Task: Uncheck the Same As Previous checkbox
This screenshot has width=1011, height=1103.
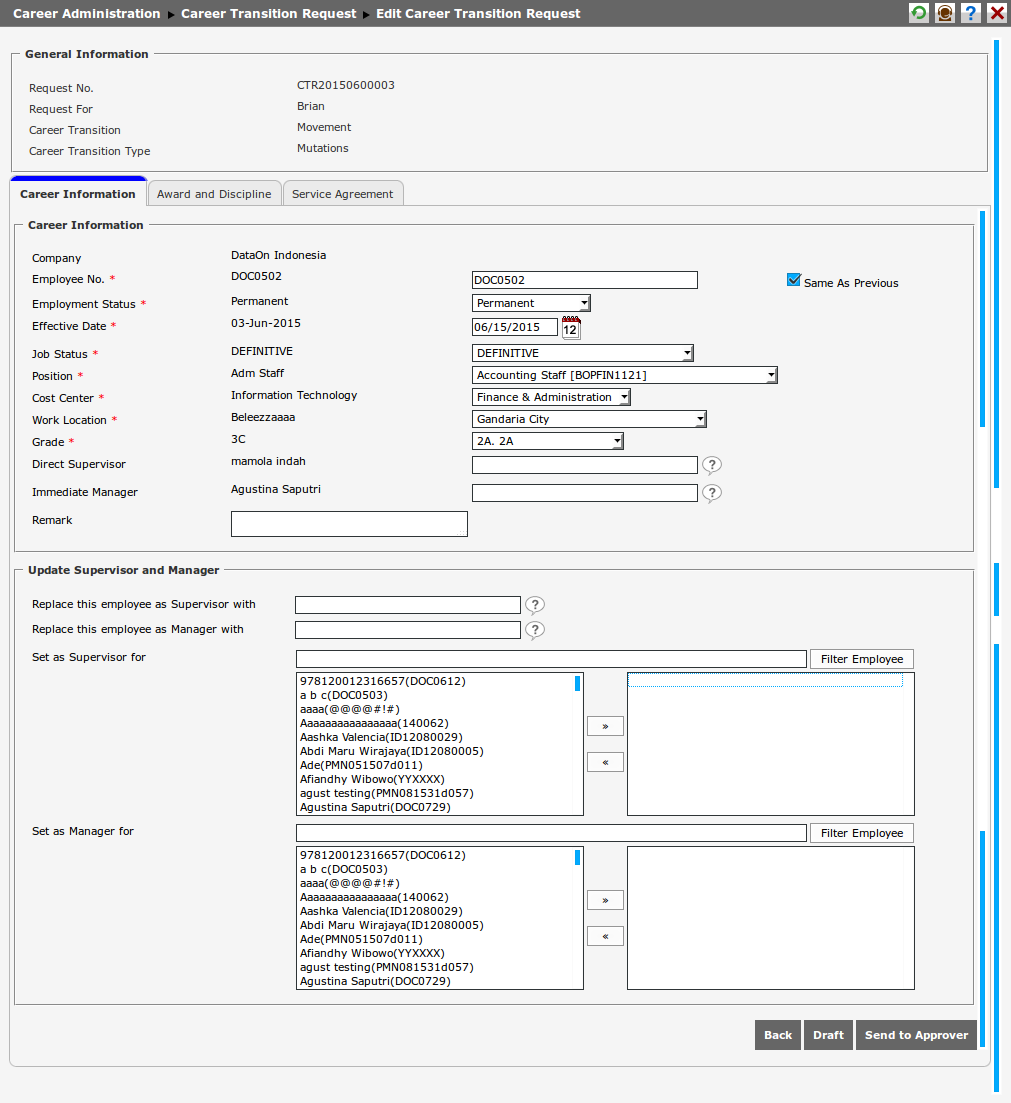Action: click(x=794, y=281)
